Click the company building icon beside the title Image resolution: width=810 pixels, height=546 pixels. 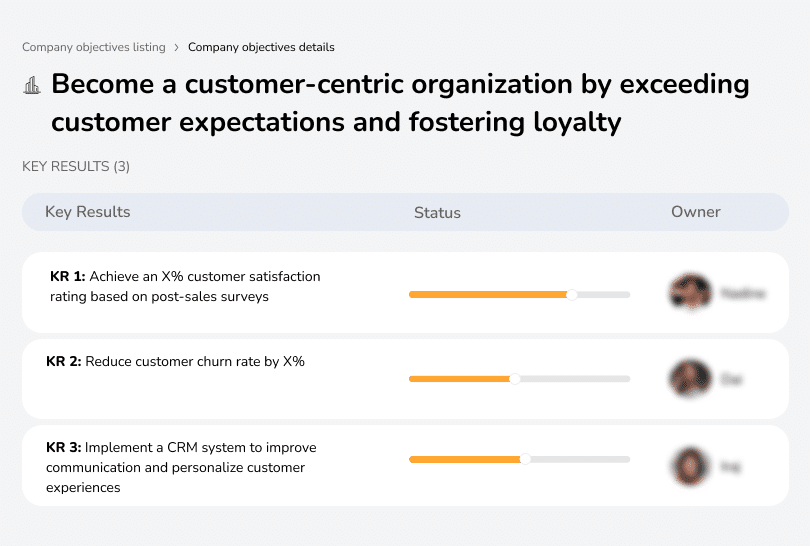point(32,86)
